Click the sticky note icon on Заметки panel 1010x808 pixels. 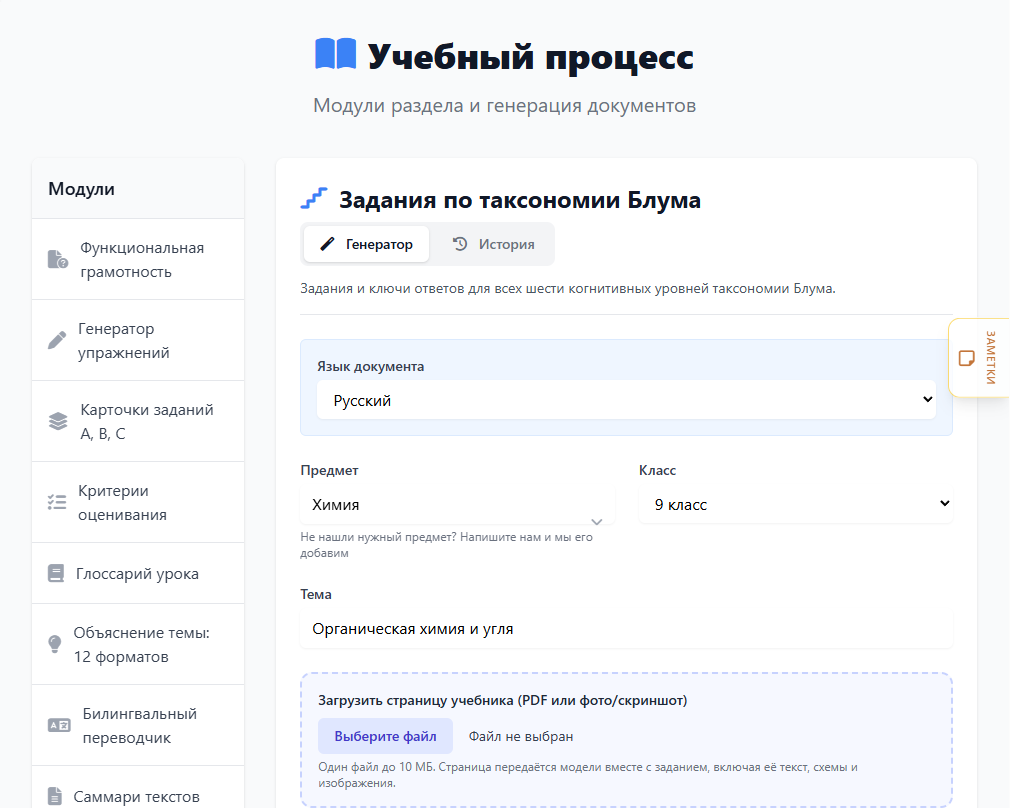(x=966, y=358)
